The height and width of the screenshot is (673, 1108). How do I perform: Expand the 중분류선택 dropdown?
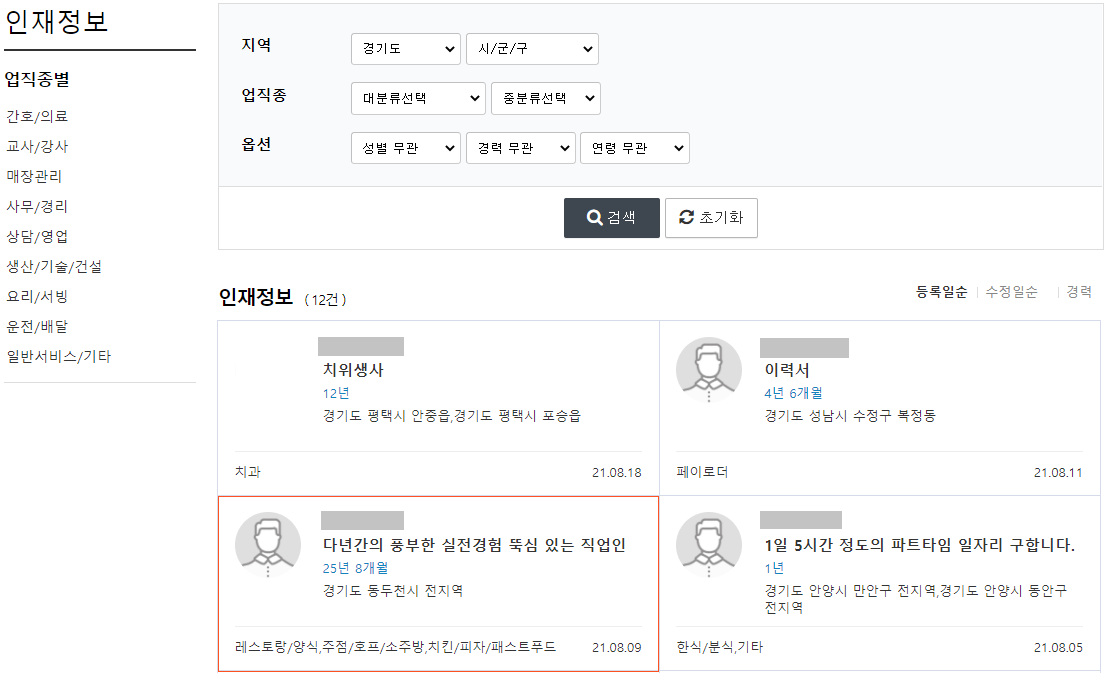[545, 98]
